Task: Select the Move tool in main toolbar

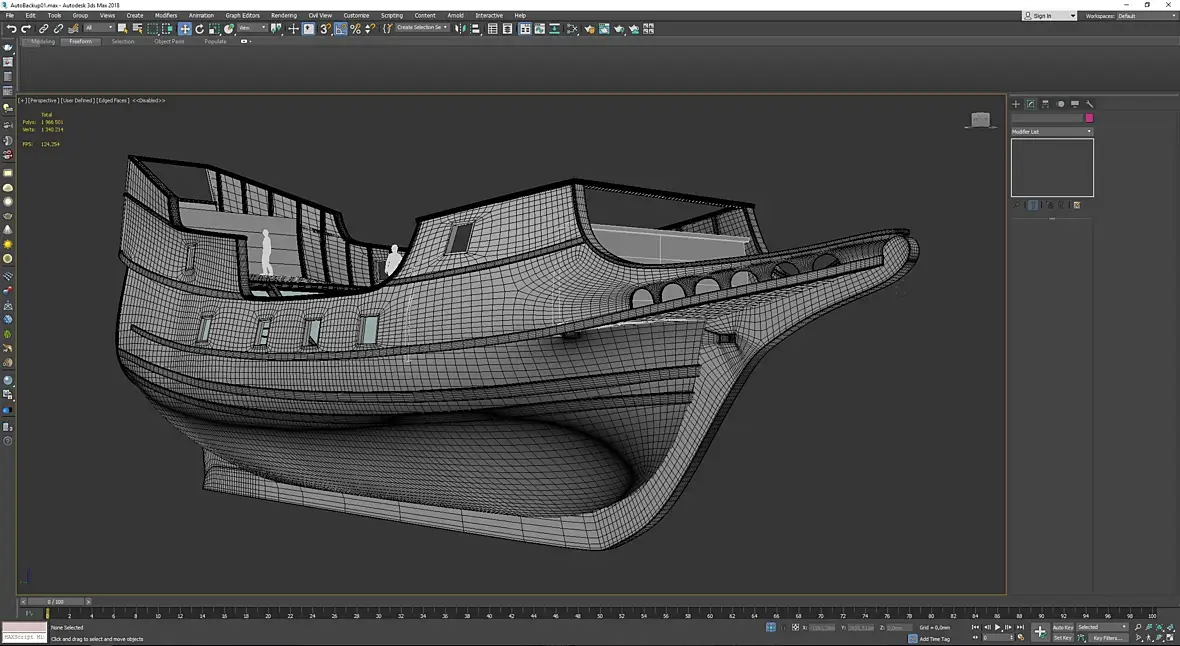Action: [x=185, y=29]
